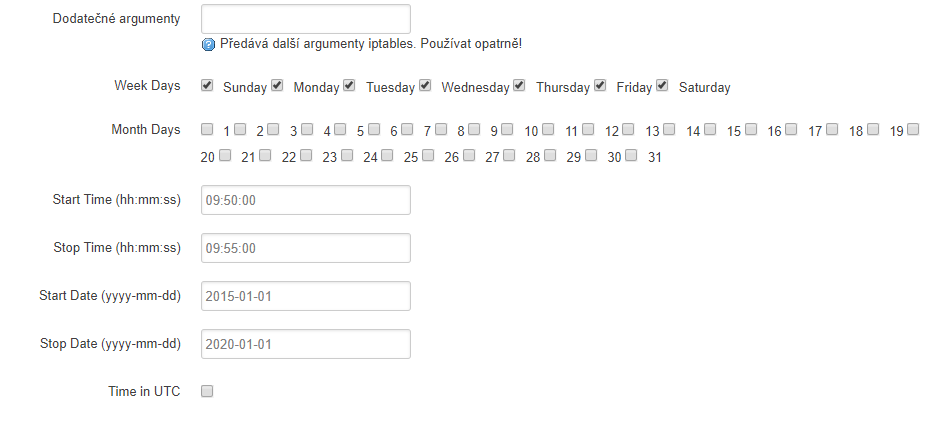Disable the Wednesday week day checkbox
The image size is (946, 430).
point(425,85)
